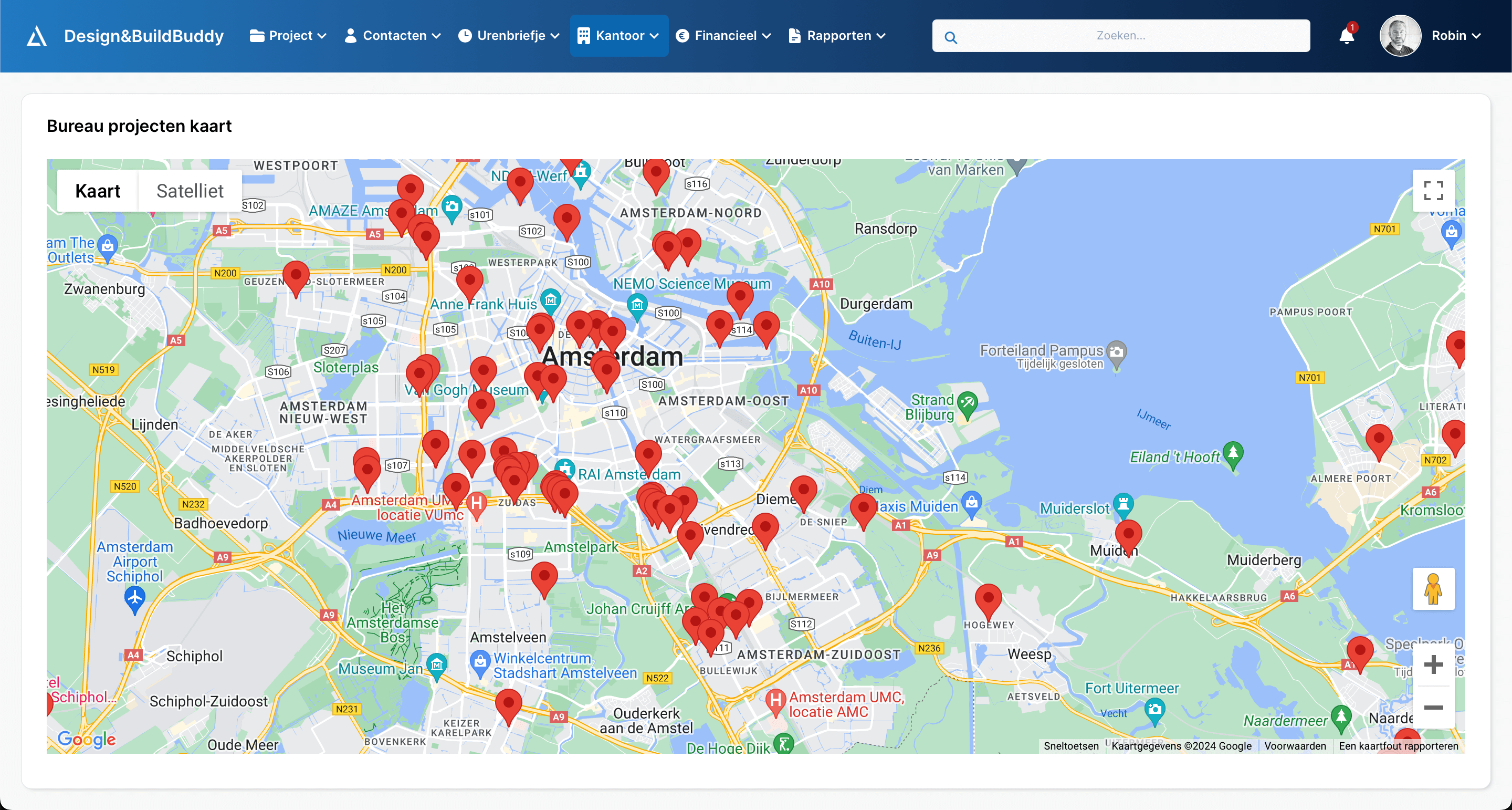This screenshot has height=810, width=1512.
Task: Toggle fullscreen map view
Action: (x=1433, y=191)
